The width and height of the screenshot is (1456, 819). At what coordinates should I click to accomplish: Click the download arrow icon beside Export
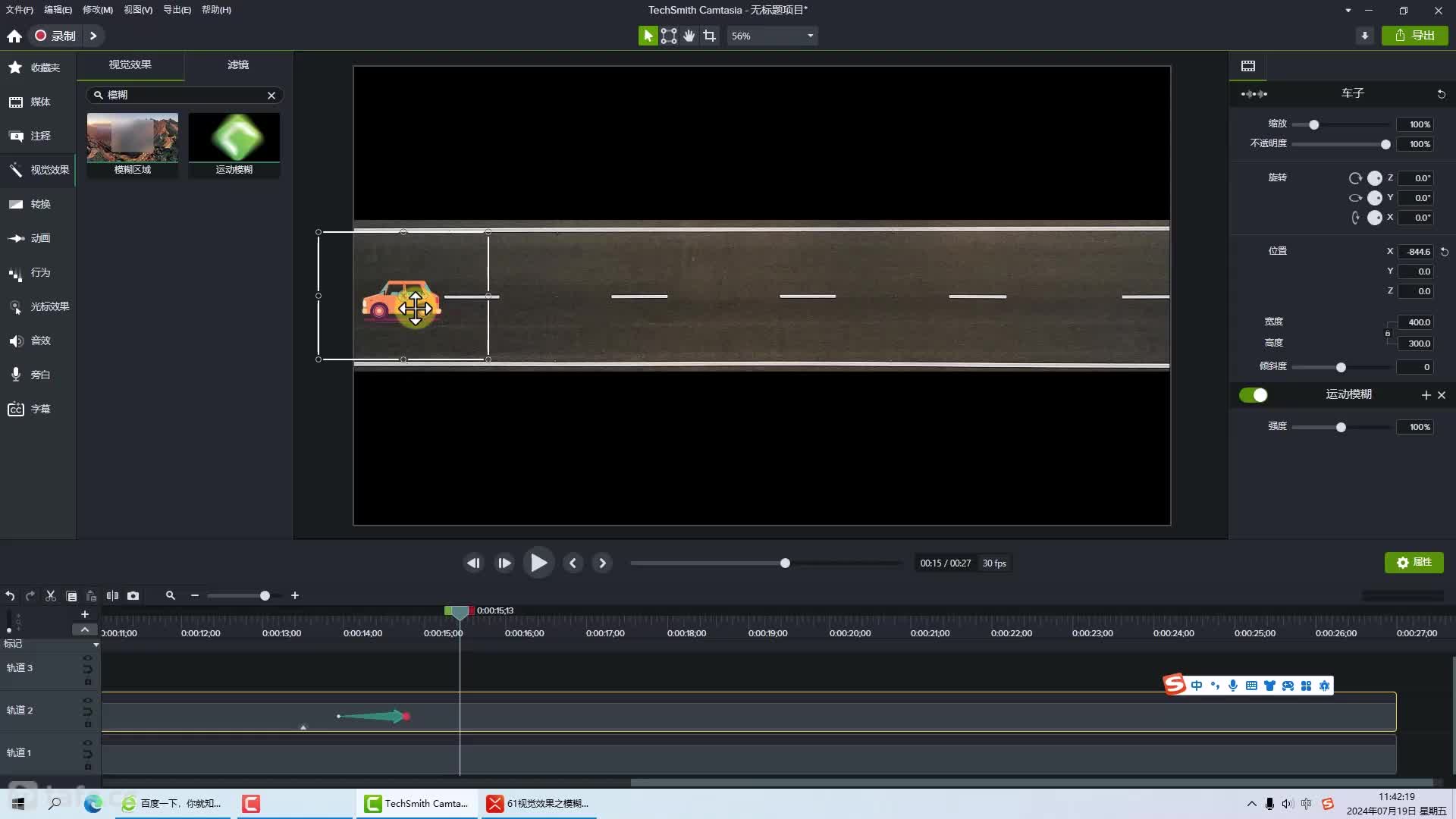click(1365, 36)
